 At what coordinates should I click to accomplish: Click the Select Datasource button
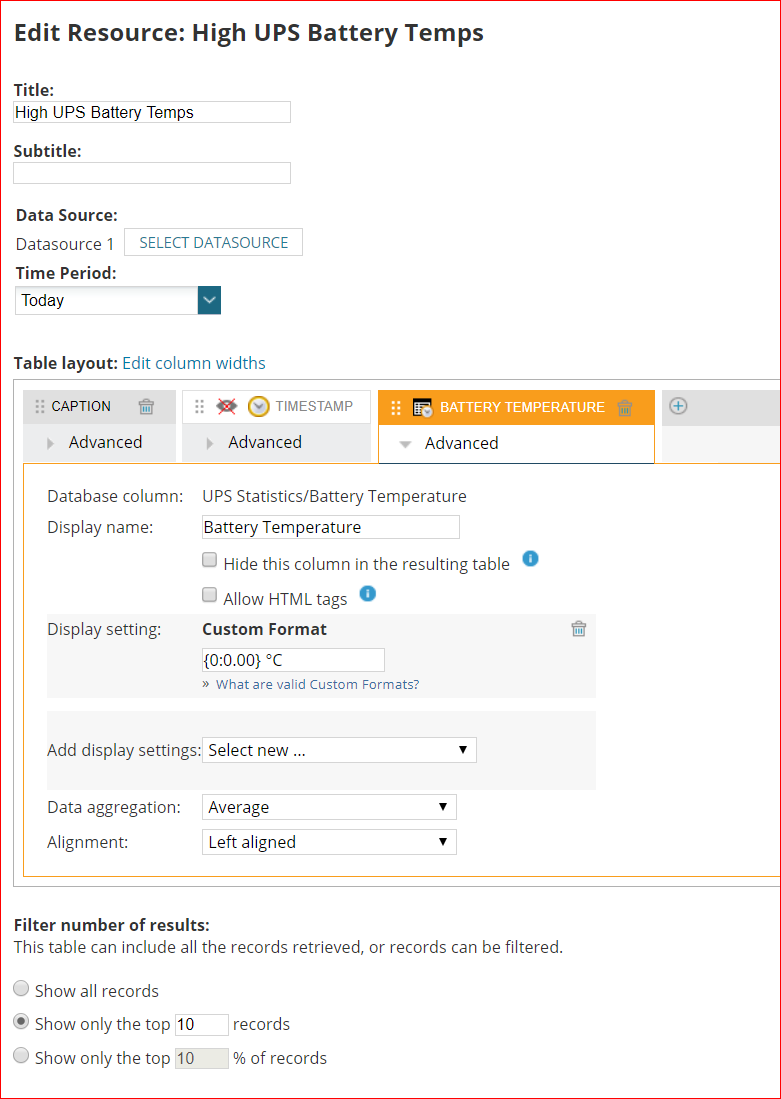(214, 243)
